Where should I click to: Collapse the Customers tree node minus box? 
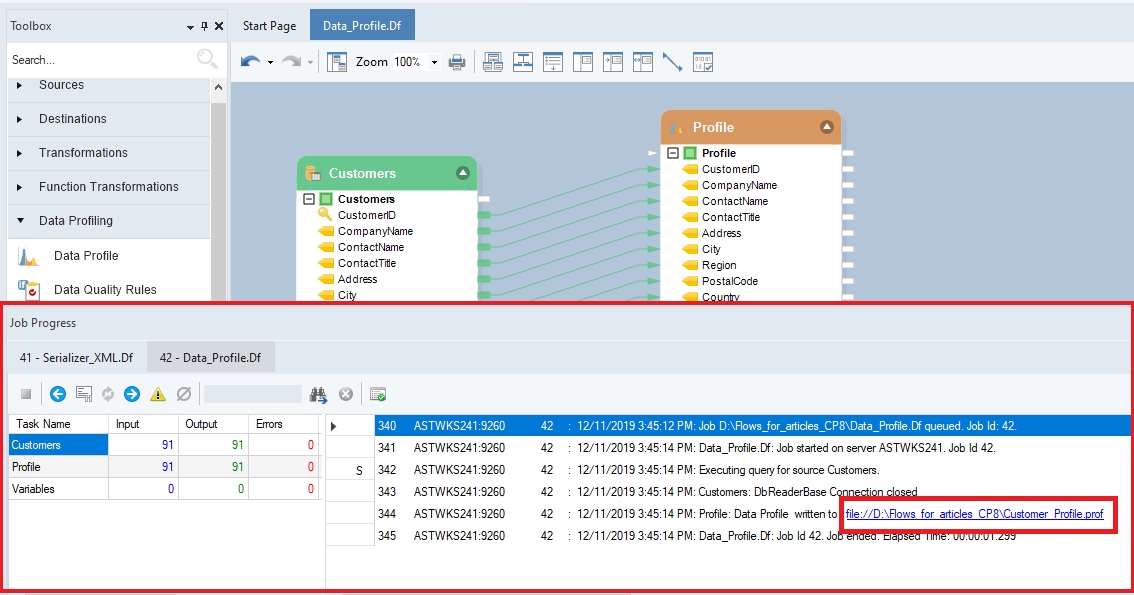[309, 199]
